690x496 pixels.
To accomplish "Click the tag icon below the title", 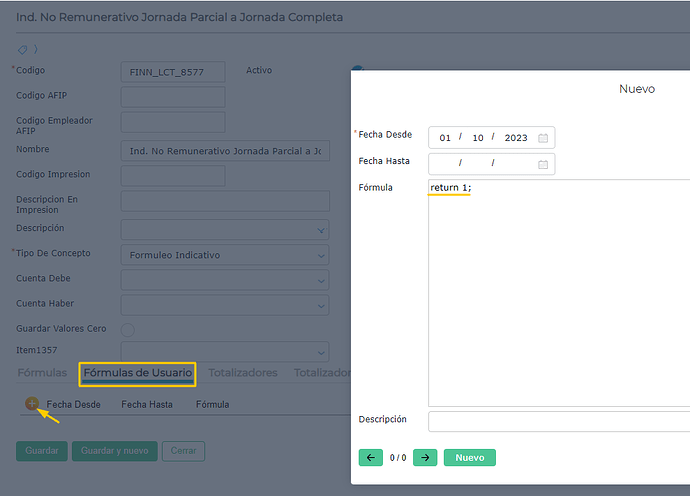I will (x=23, y=49).
